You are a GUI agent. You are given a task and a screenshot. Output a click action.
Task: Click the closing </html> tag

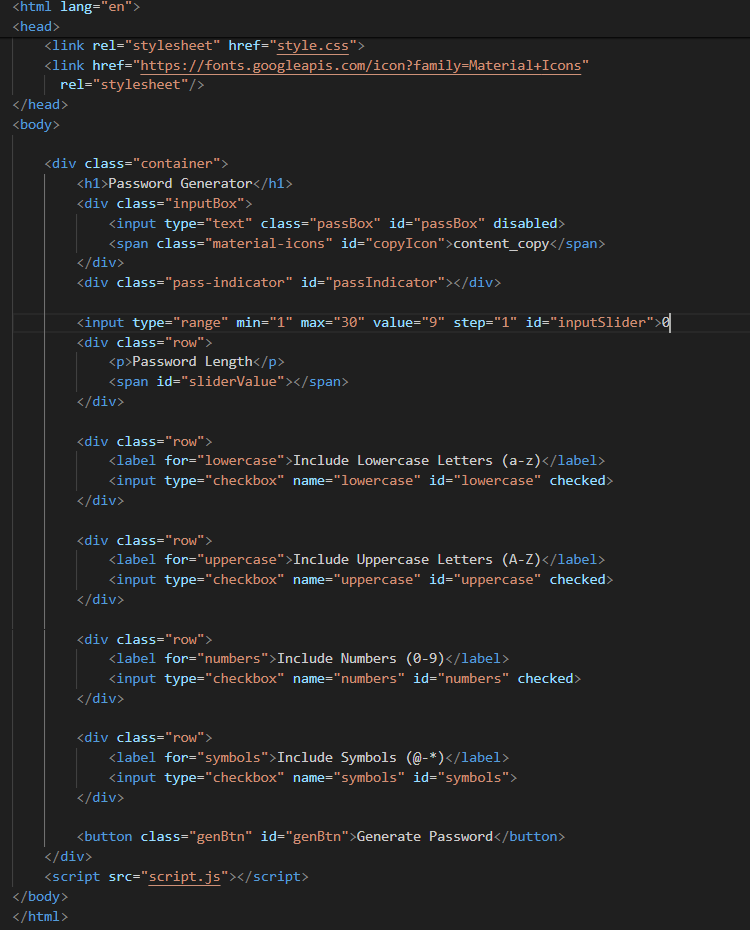40,916
